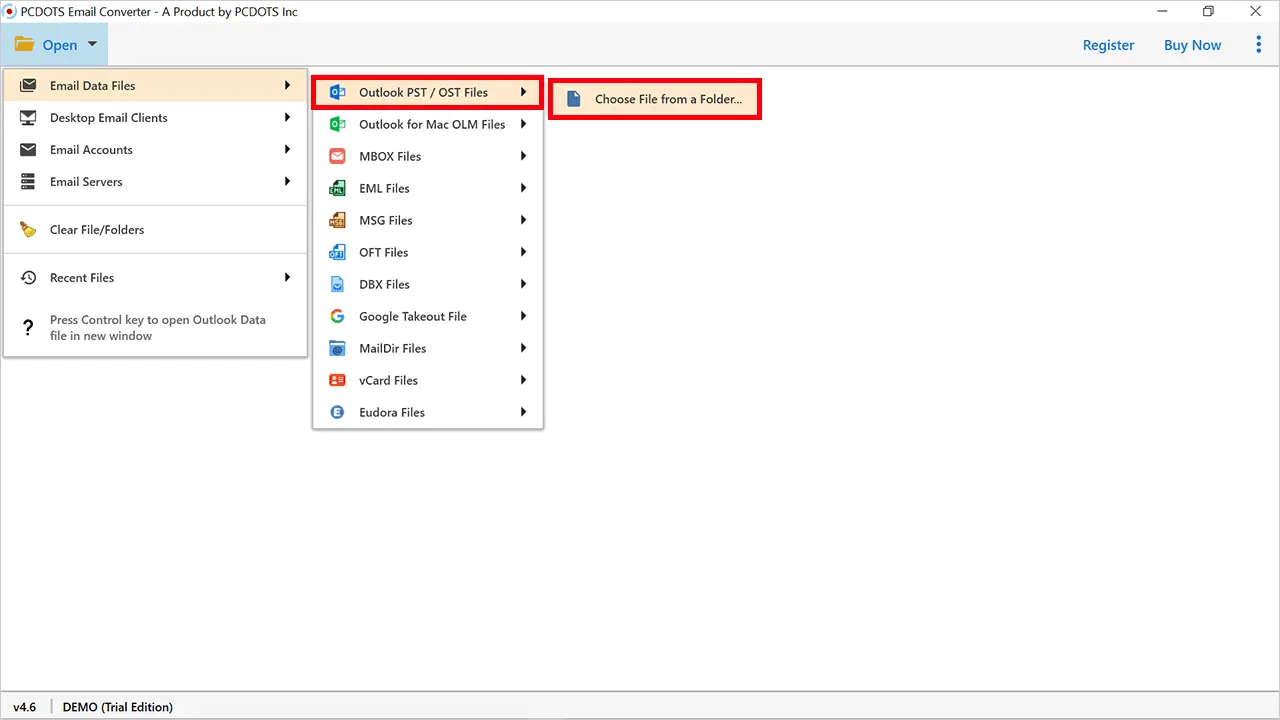The width and height of the screenshot is (1280, 720).
Task: Click the Email Data Files envelope icon
Action: click(29, 86)
